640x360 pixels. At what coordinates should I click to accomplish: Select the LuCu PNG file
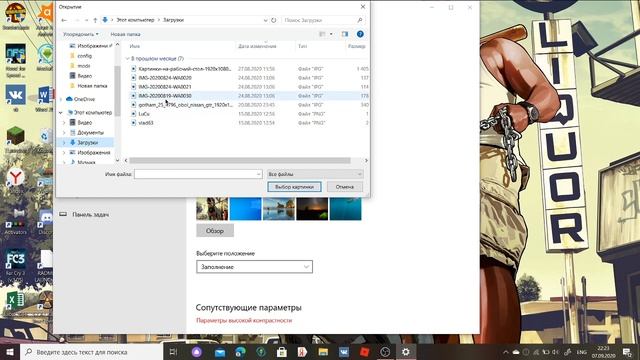[144, 114]
